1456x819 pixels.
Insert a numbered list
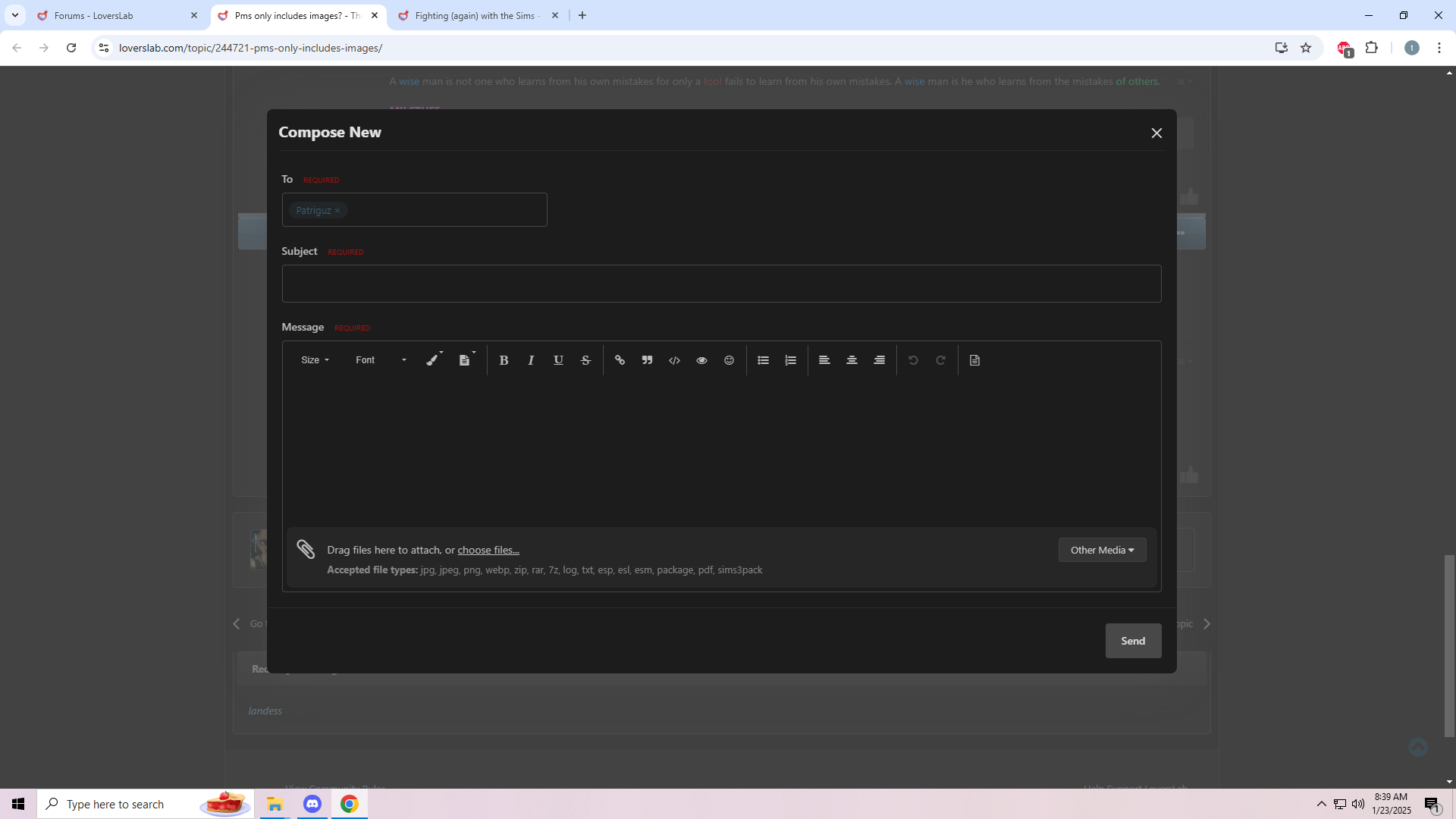[x=790, y=360]
